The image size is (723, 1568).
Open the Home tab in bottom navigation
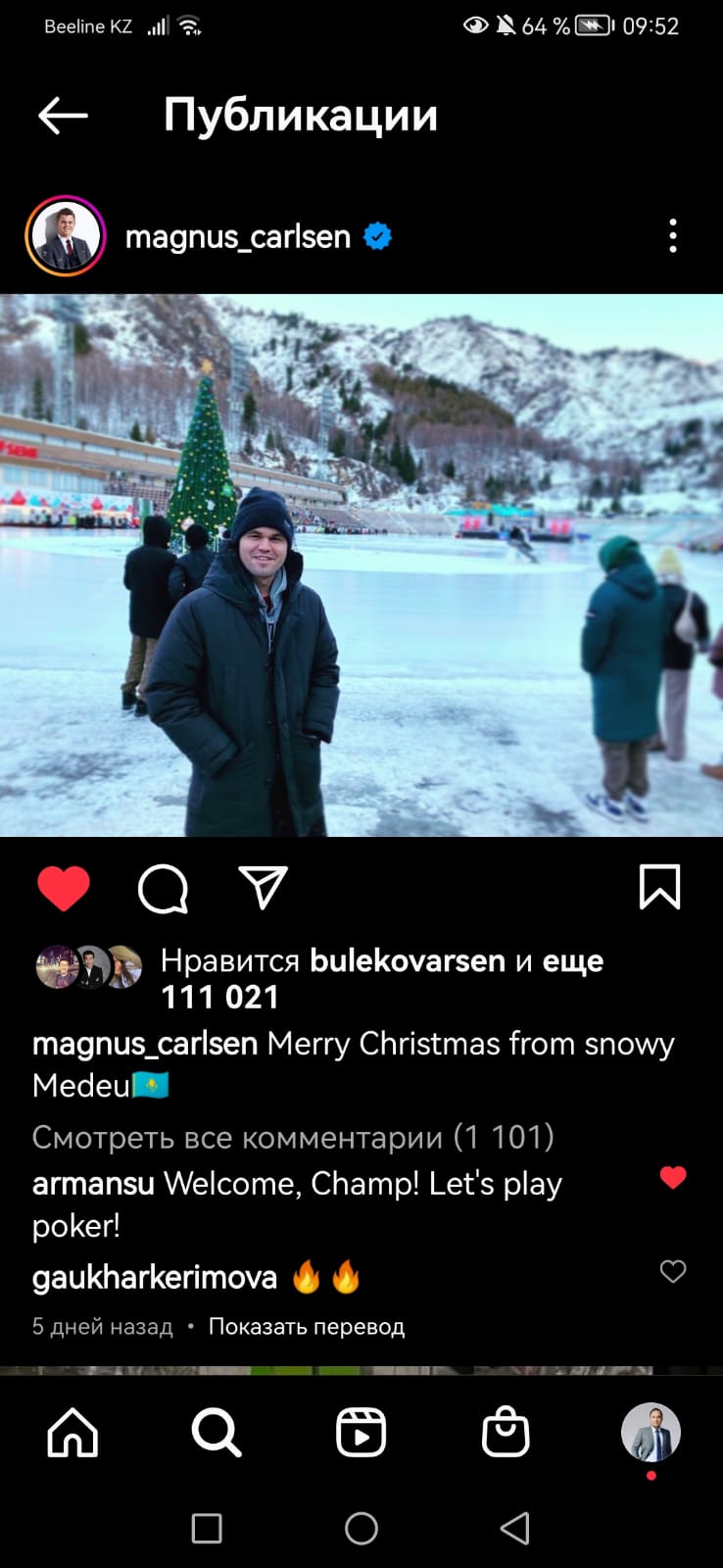[73, 1433]
